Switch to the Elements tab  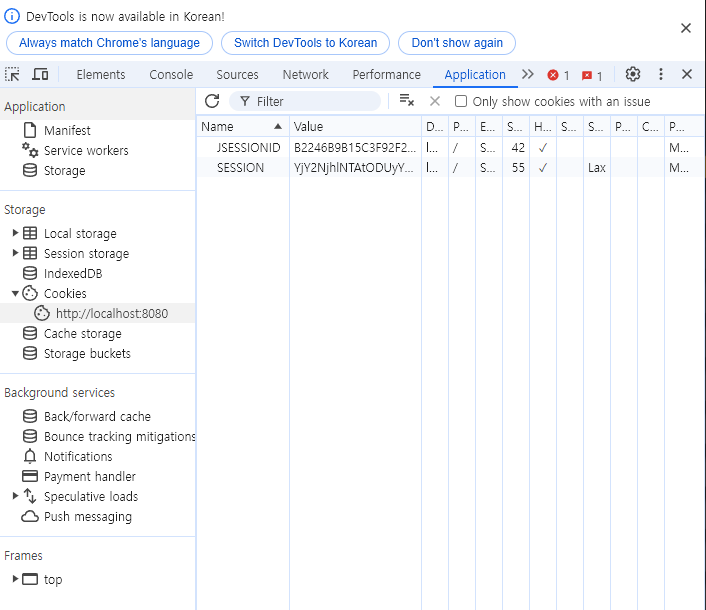tap(101, 75)
